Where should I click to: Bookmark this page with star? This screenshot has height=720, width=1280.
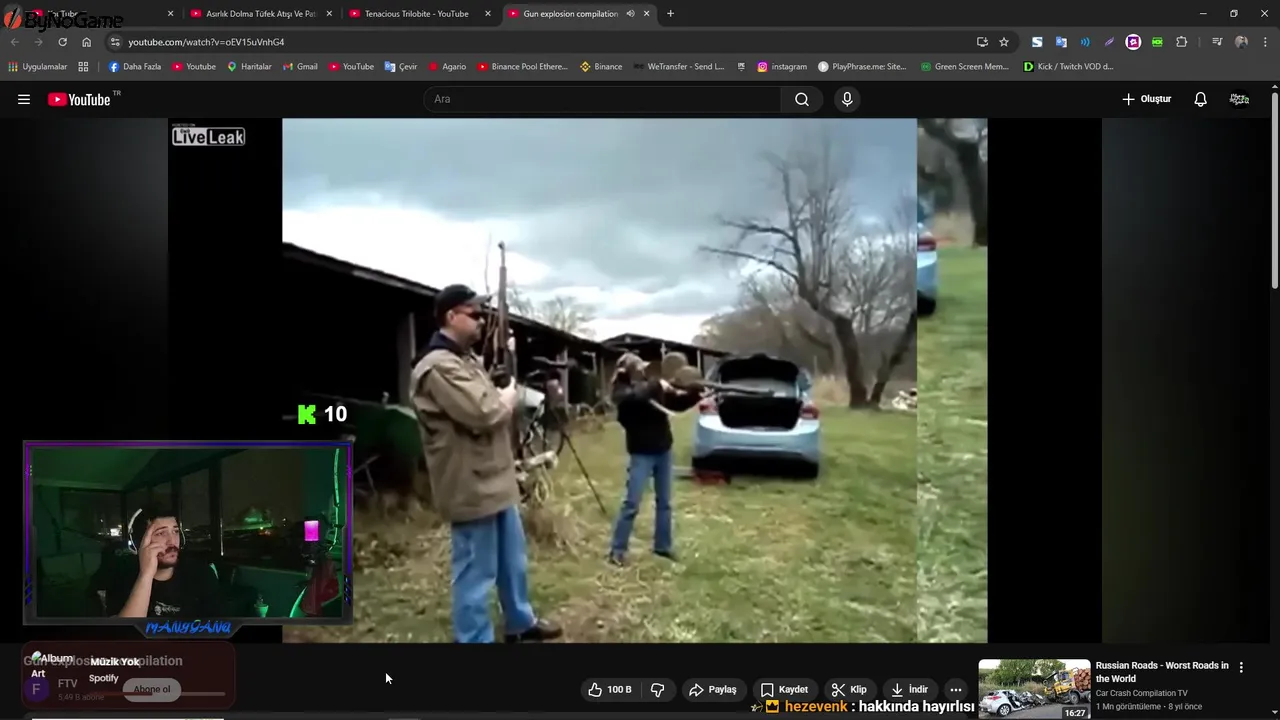point(1004,42)
